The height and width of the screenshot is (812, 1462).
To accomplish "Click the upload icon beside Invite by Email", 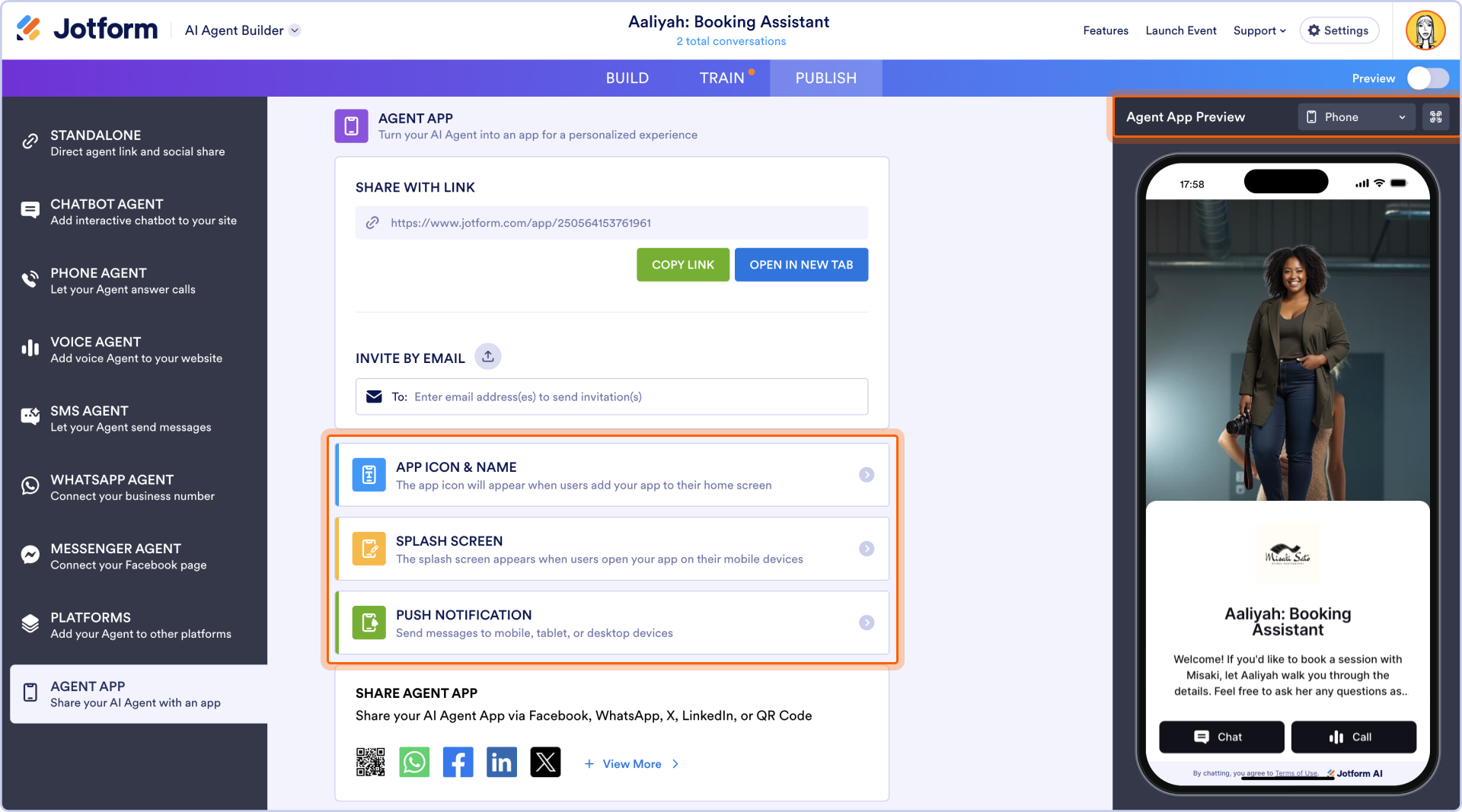I will click(x=488, y=356).
